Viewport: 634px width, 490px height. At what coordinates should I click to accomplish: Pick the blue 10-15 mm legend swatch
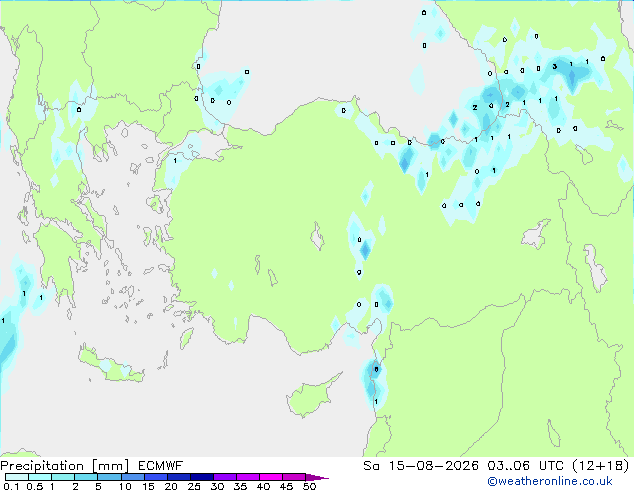[133, 477]
